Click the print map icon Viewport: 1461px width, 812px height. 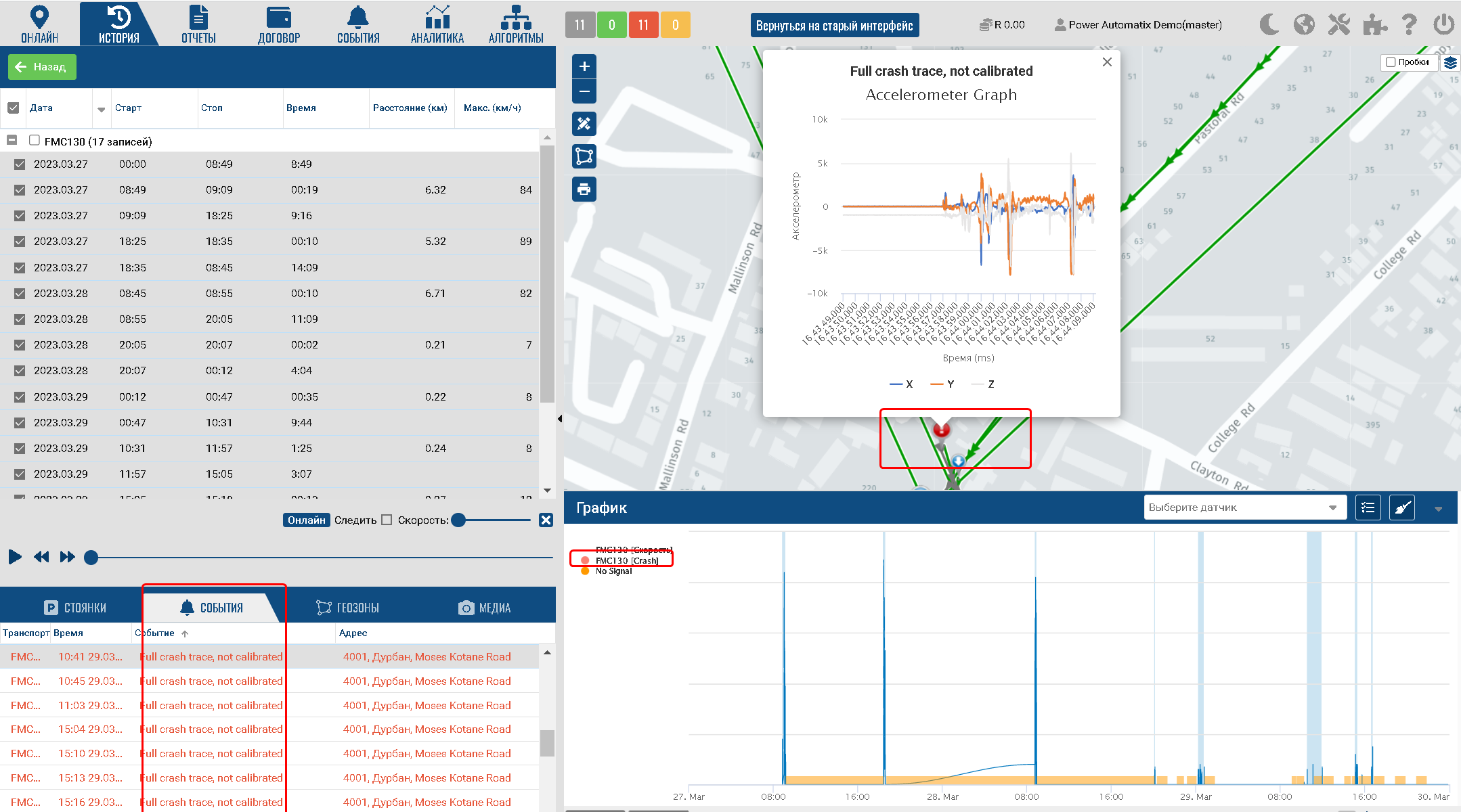tap(584, 189)
